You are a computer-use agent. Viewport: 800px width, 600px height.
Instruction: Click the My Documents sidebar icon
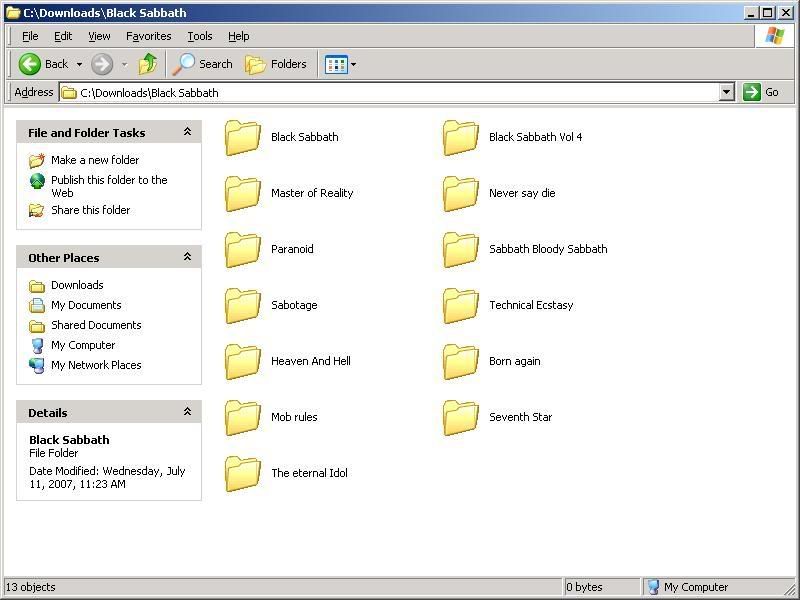37,305
